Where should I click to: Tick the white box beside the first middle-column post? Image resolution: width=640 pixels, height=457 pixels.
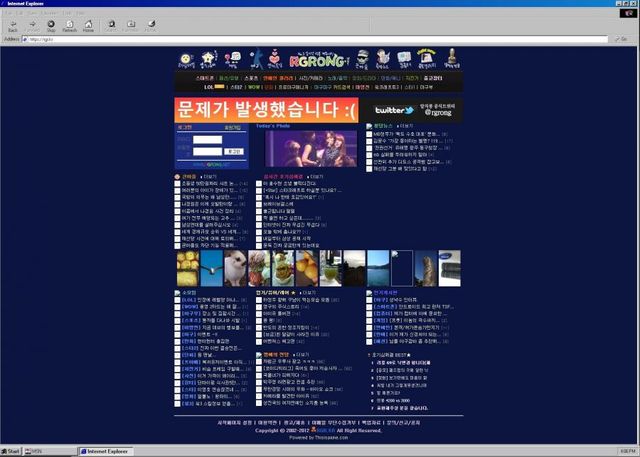[x=261, y=184]
